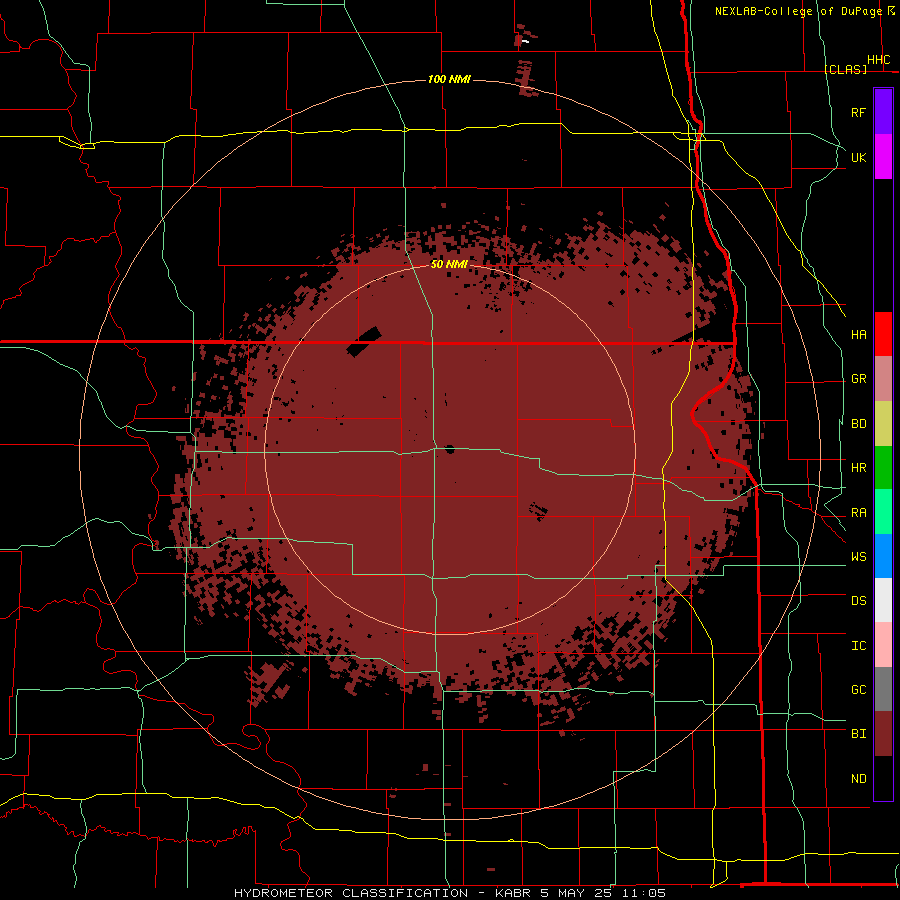Click the "50 NMI" range ring label
The image size is (900, 900).
[x=449, y=264]
